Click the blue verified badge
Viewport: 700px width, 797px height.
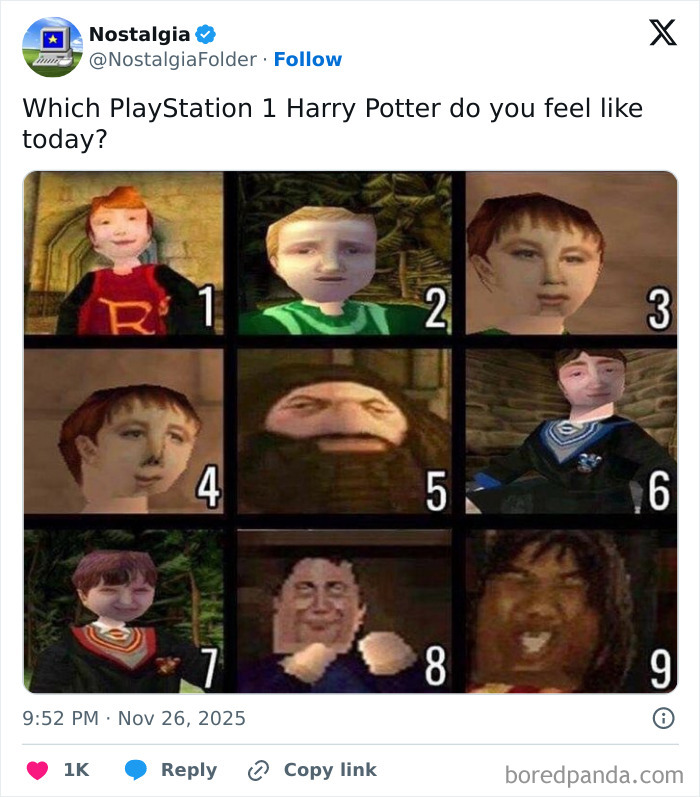[x=206, y=35]
